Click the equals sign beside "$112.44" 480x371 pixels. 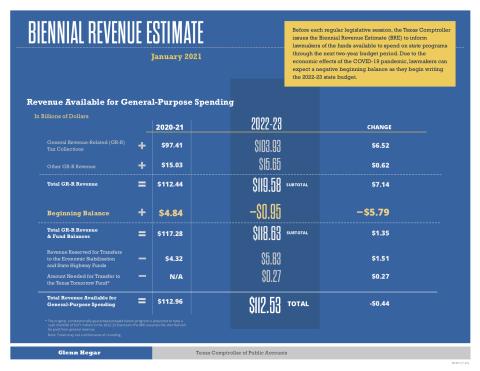tap(142, 184)
